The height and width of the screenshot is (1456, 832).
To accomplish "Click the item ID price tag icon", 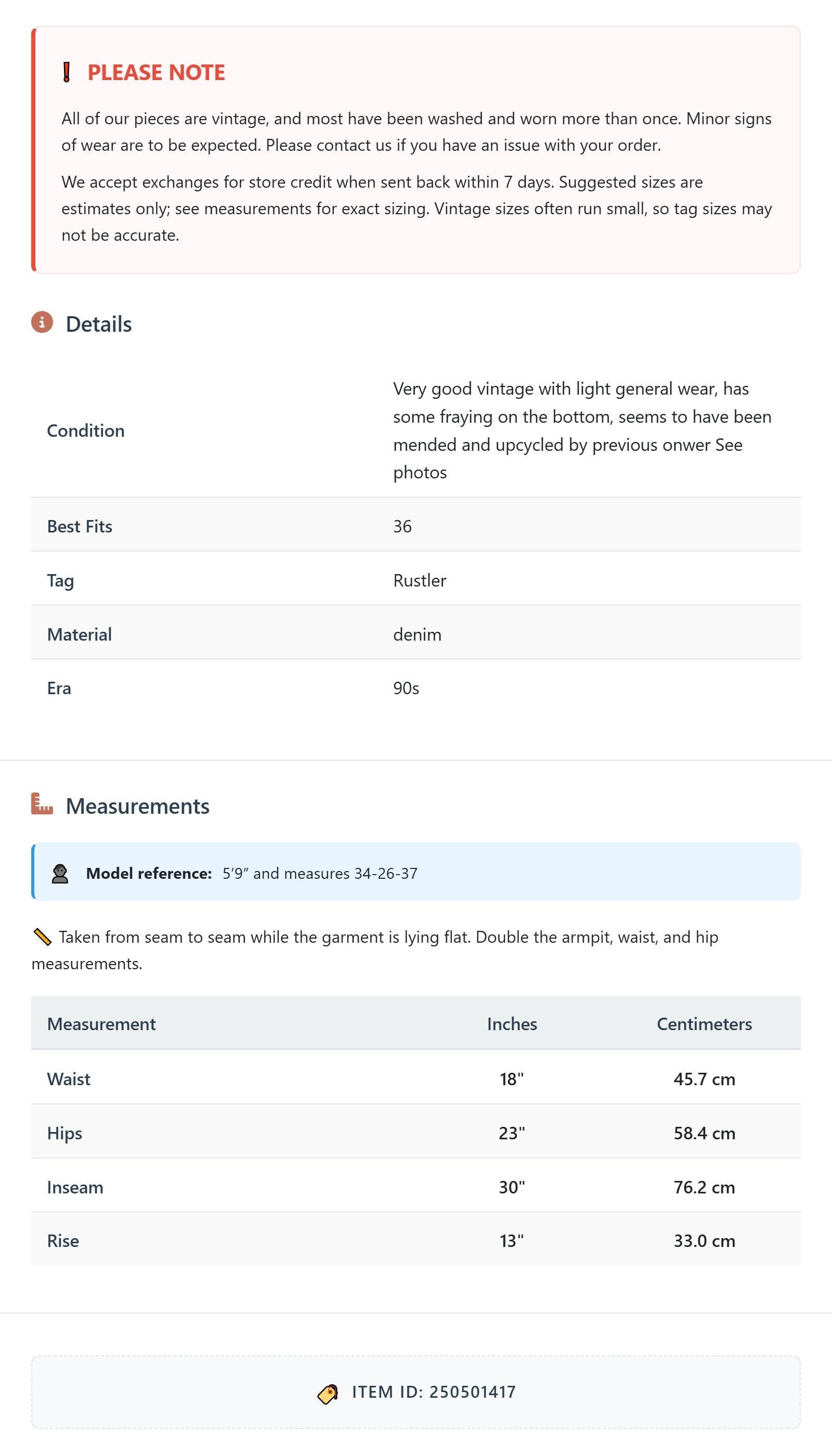I will (x=328, y=1394).
